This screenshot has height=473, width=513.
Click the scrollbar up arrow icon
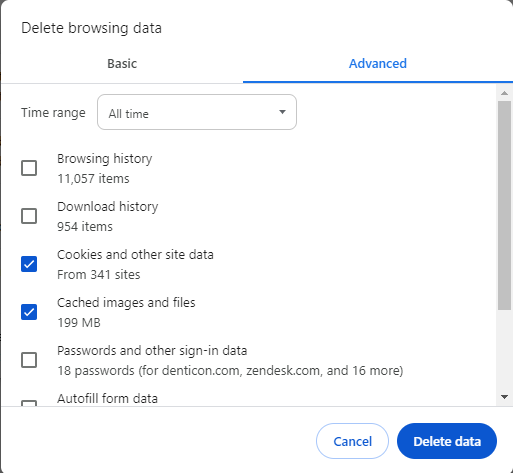tap(504, 93)
